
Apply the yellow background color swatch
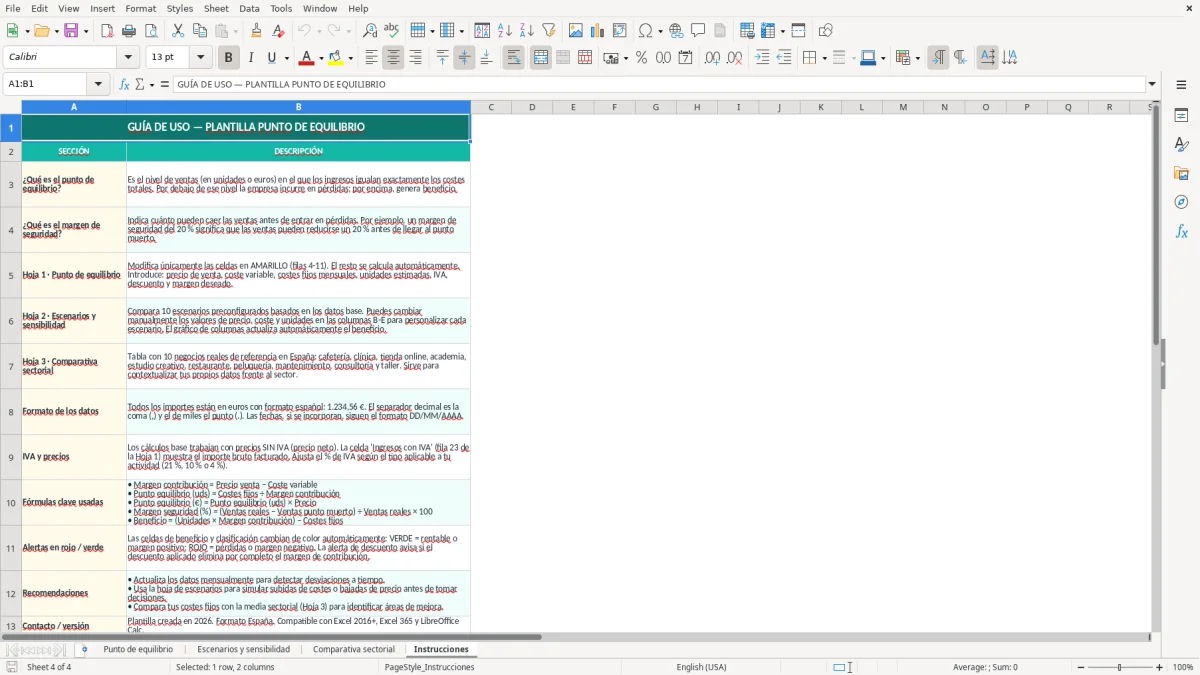tap(336, 58)
